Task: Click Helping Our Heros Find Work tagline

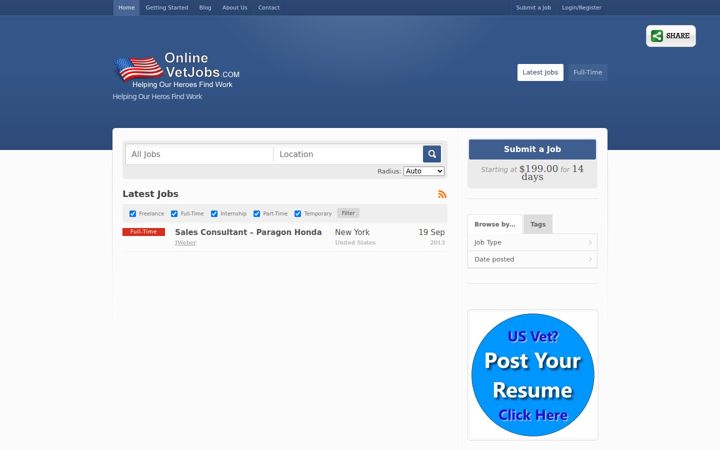Action: (x=157, y=97)
